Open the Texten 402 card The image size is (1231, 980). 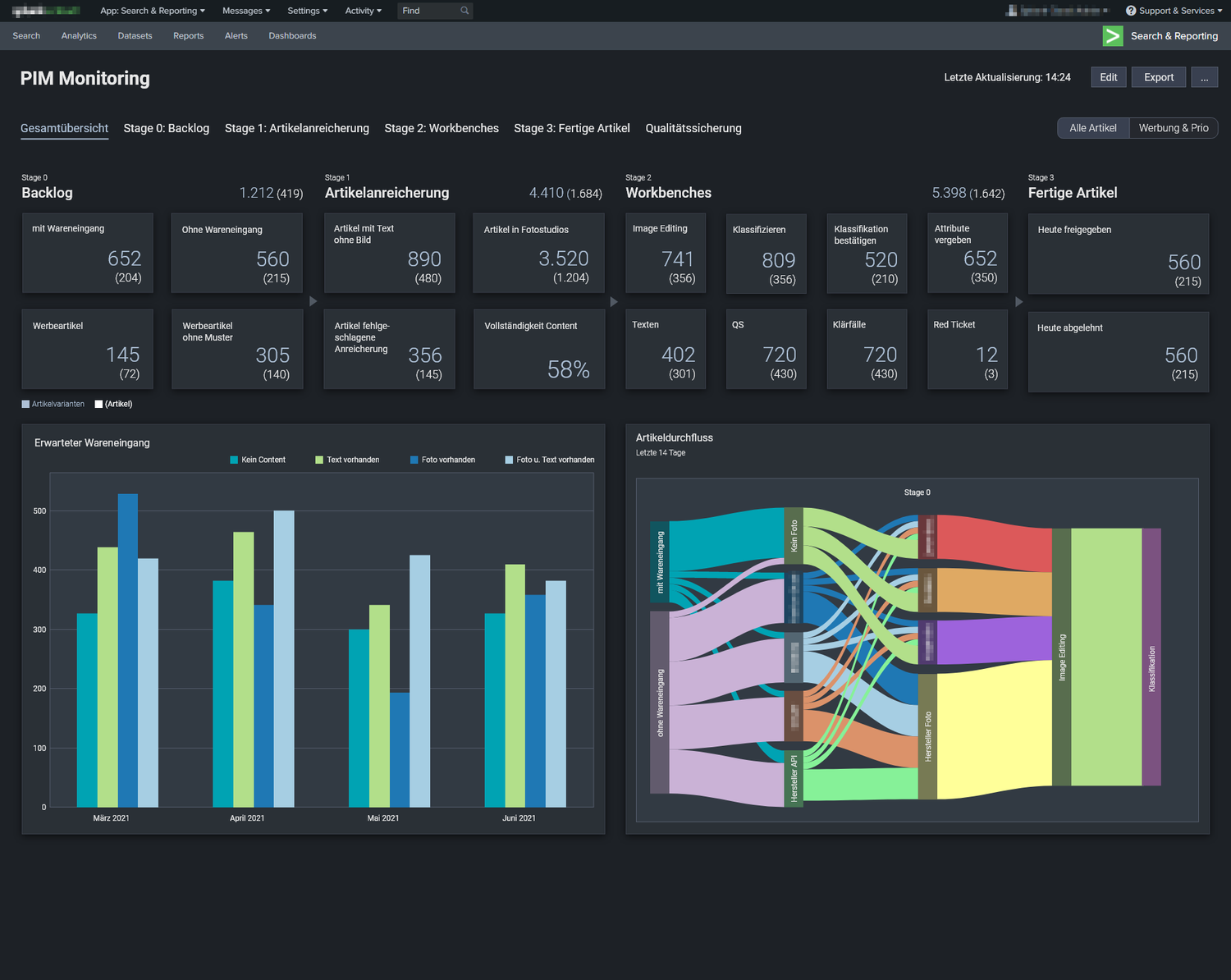coord(666,349)
